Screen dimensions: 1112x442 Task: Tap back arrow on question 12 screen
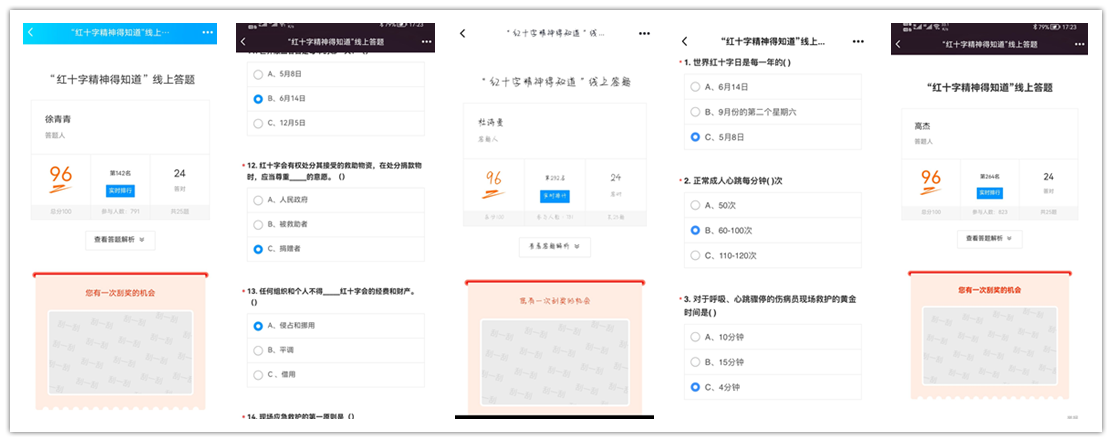[244, 44]
